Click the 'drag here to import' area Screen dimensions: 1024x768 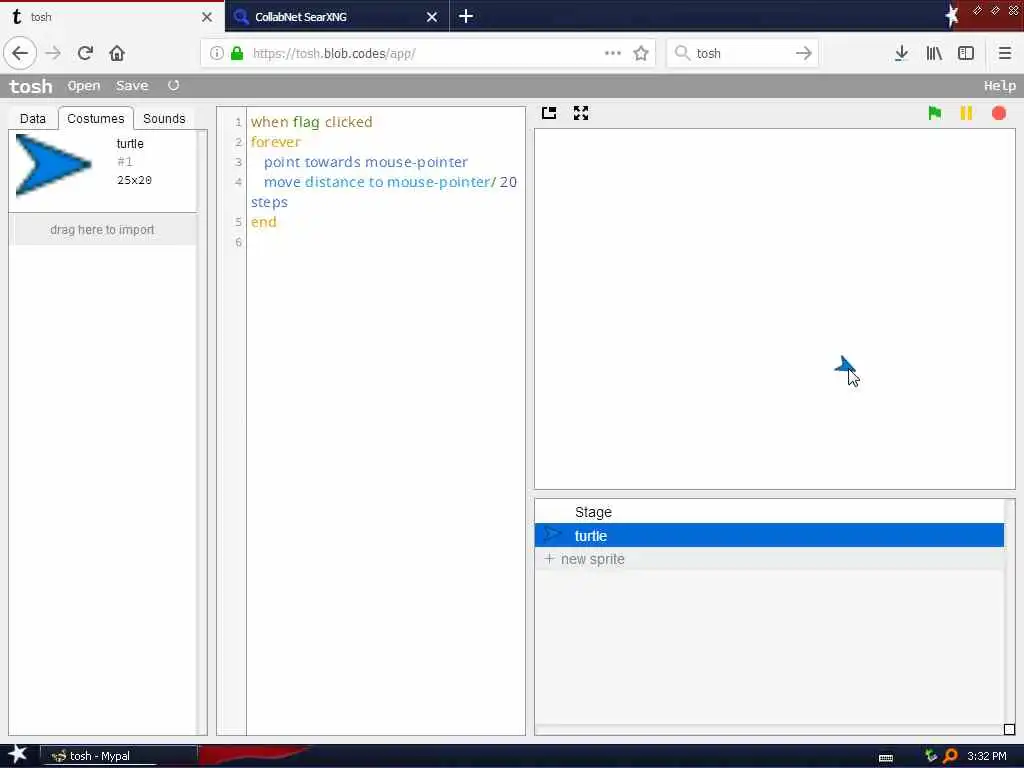coord(103,230)
